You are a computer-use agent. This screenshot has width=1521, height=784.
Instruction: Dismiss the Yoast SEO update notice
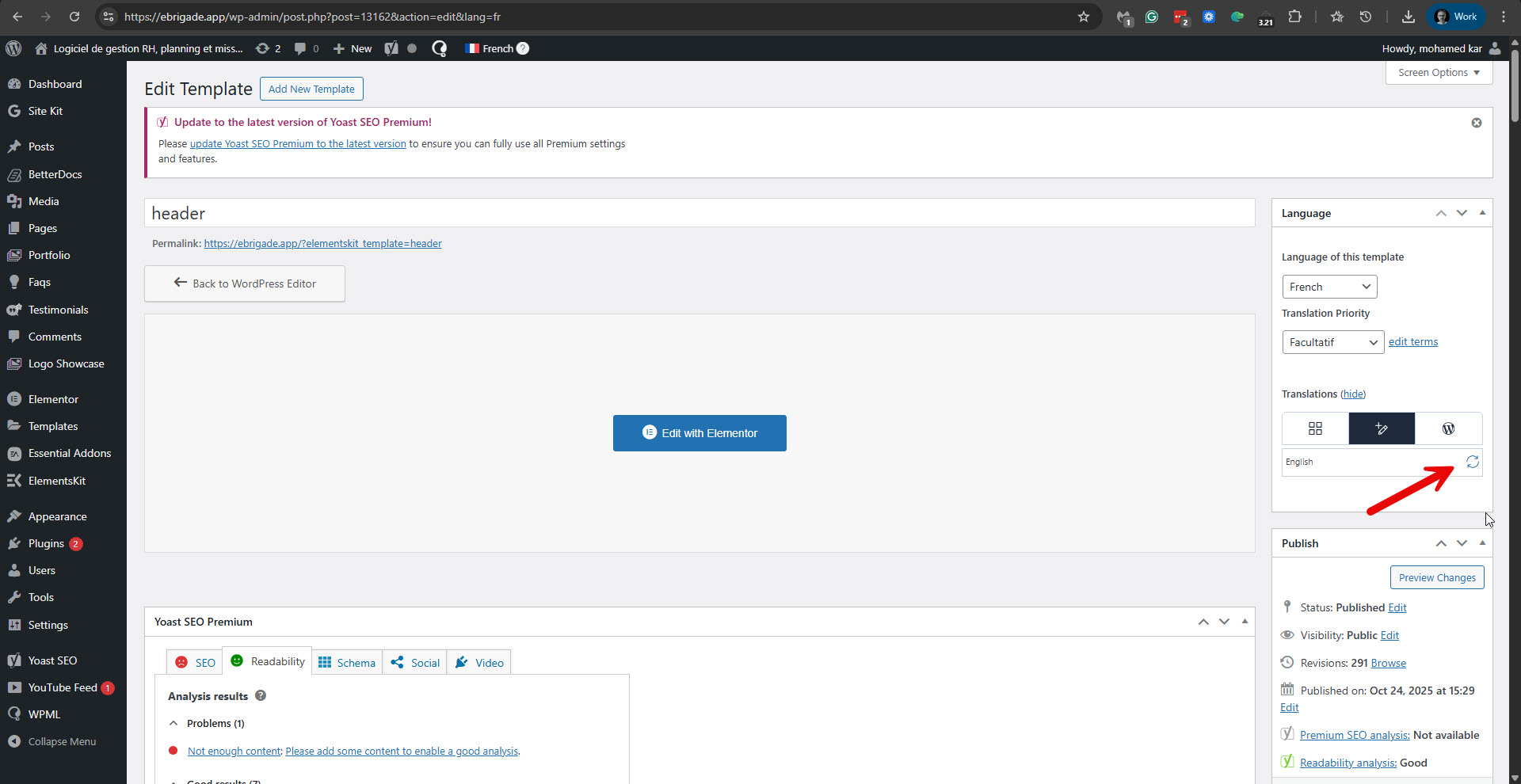click(x=1477, y=123)
